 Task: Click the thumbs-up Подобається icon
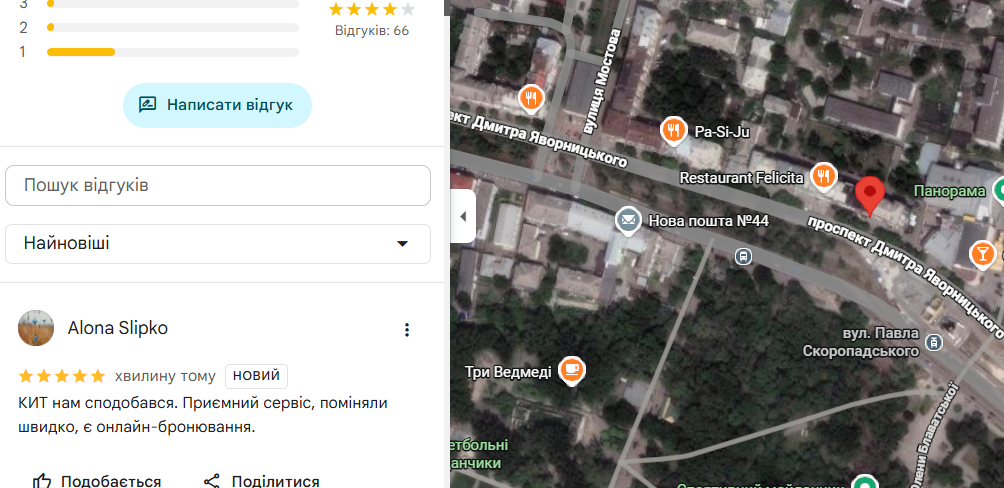[42, 481]
